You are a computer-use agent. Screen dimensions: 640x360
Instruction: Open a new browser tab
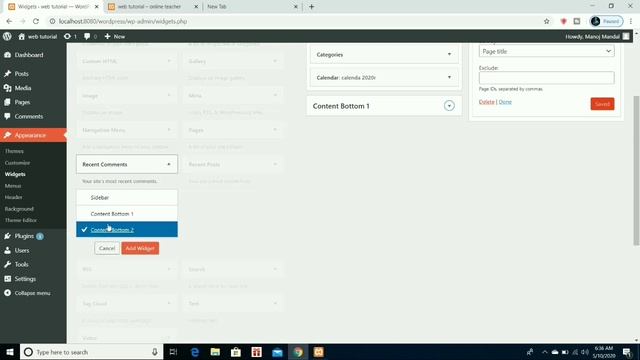click(311, 7)
